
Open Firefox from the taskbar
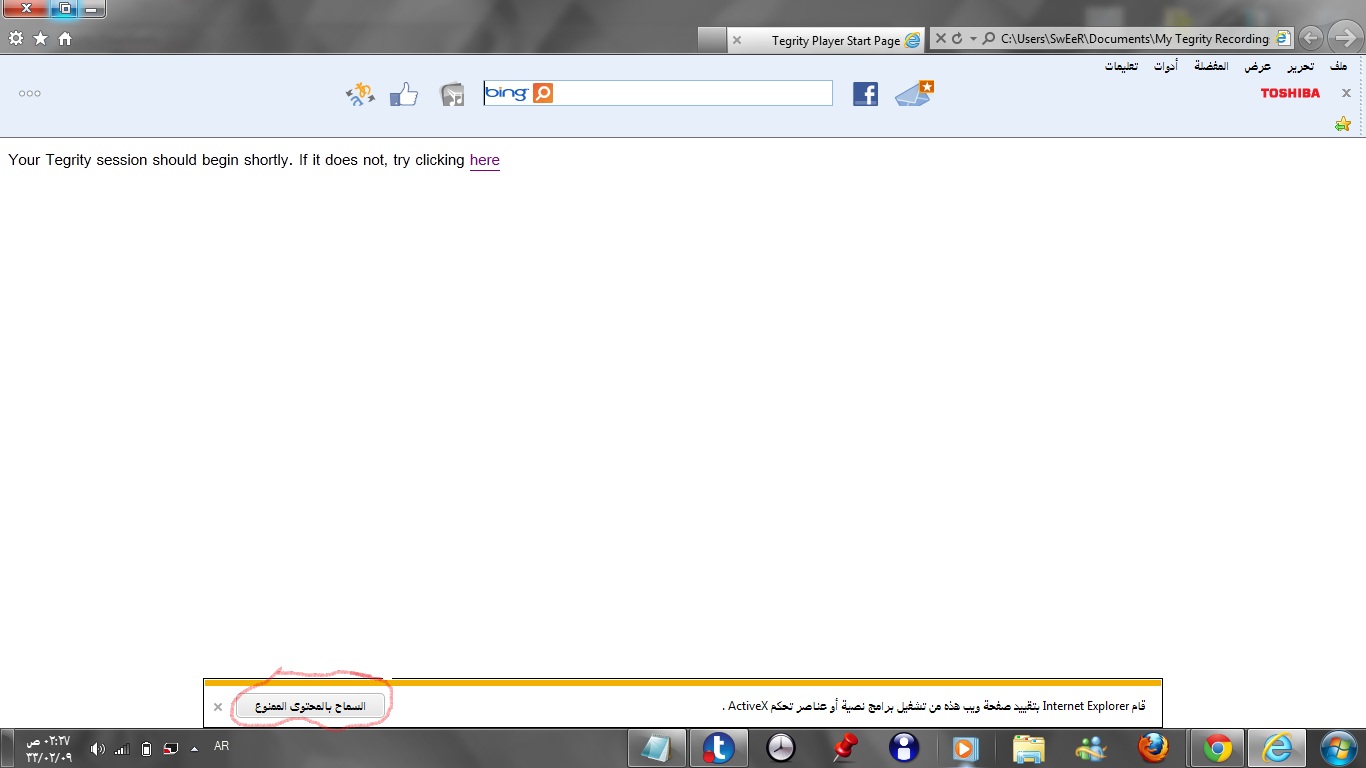click(1153, 748)
